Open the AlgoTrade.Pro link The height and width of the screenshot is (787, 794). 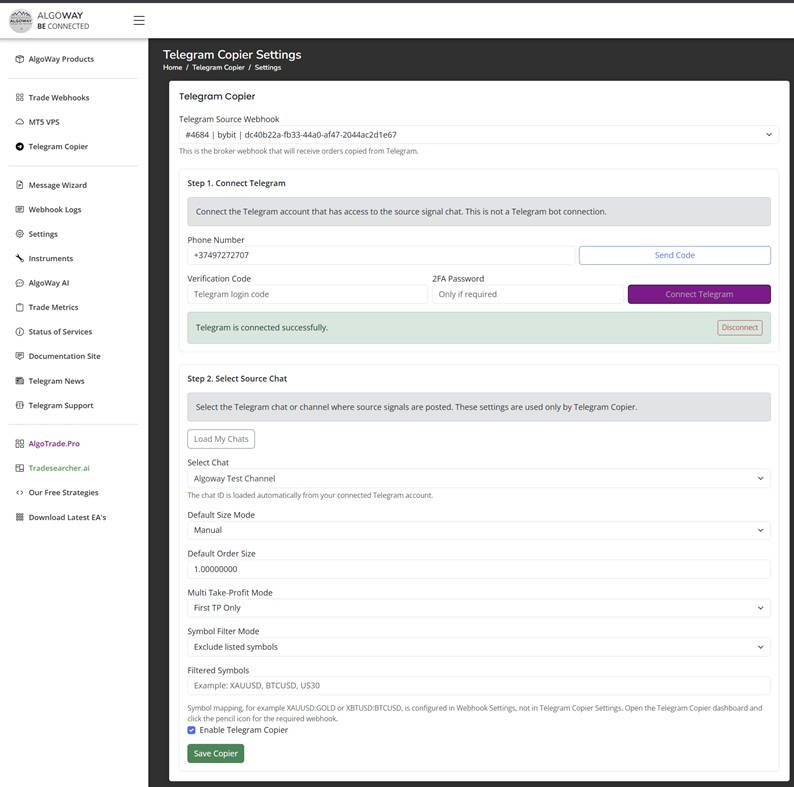pyautogui.click(x=54, y=443)
